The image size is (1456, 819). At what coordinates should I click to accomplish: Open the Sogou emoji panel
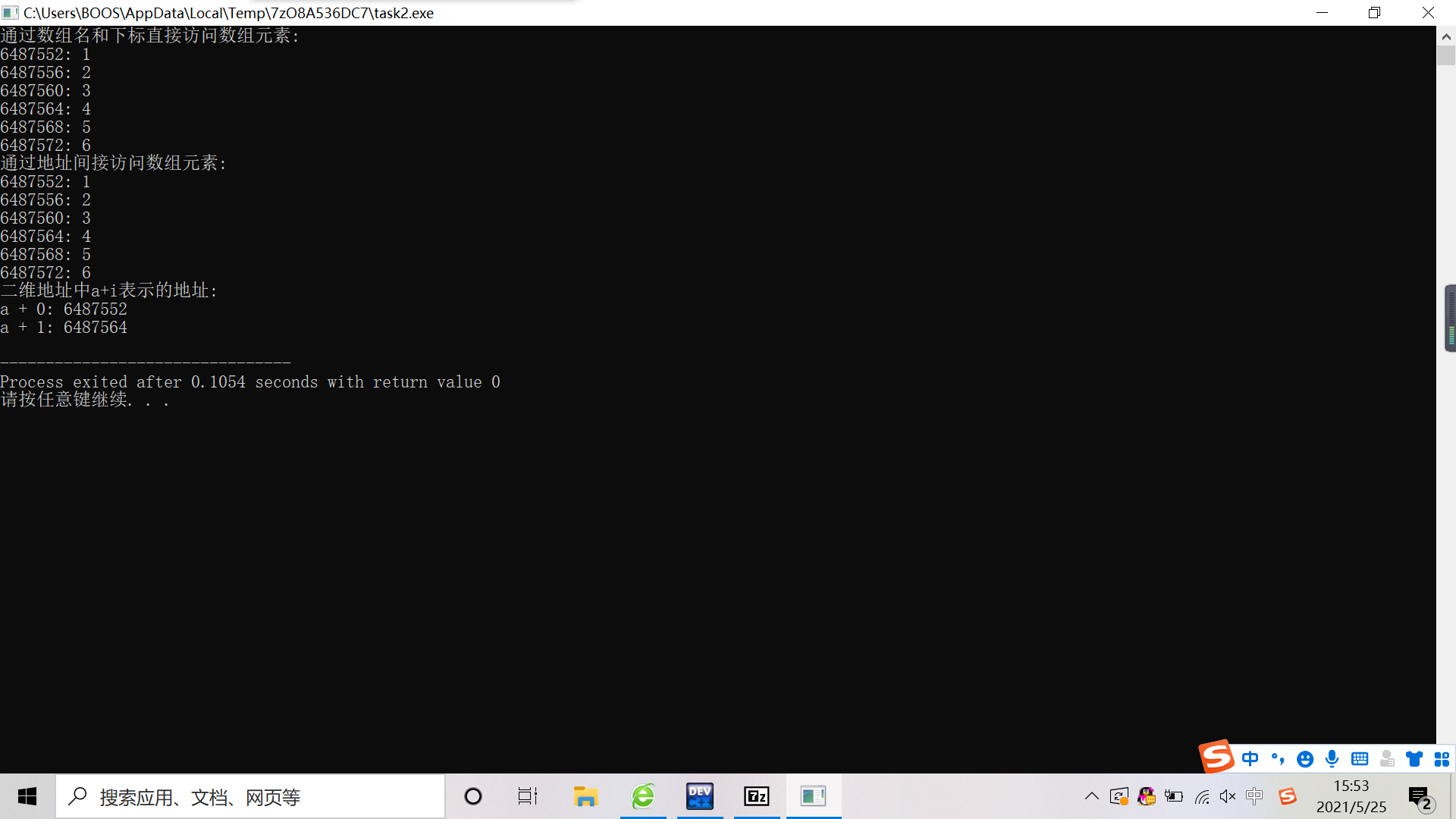pos(1305,759)
